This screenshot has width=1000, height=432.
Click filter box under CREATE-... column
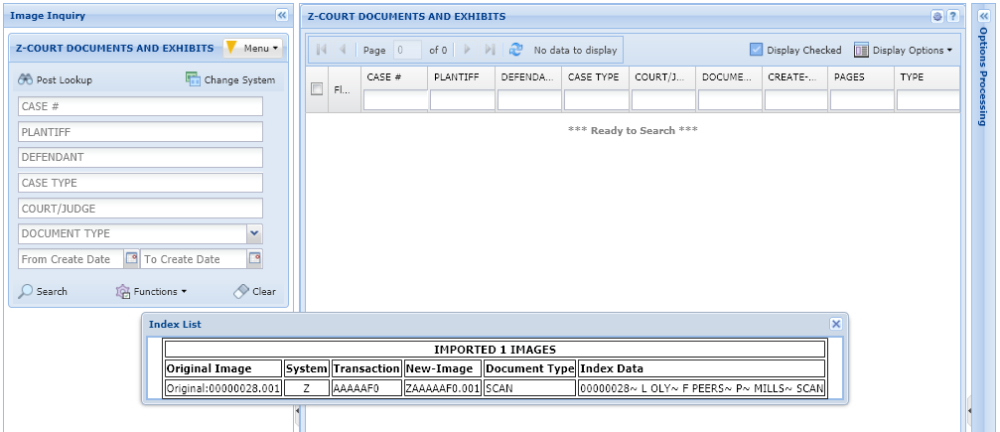pos(796,100)
